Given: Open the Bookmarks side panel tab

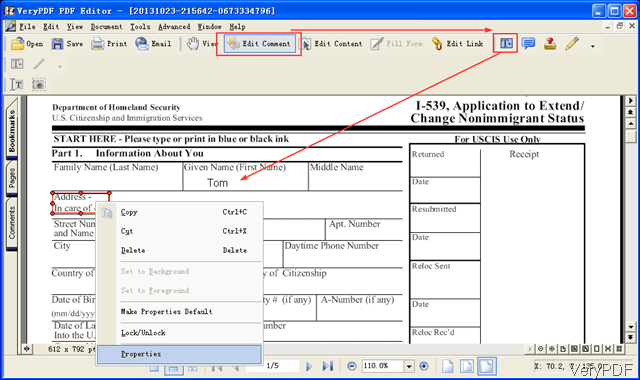Looking at the screenshot, I should pos(12,130).
